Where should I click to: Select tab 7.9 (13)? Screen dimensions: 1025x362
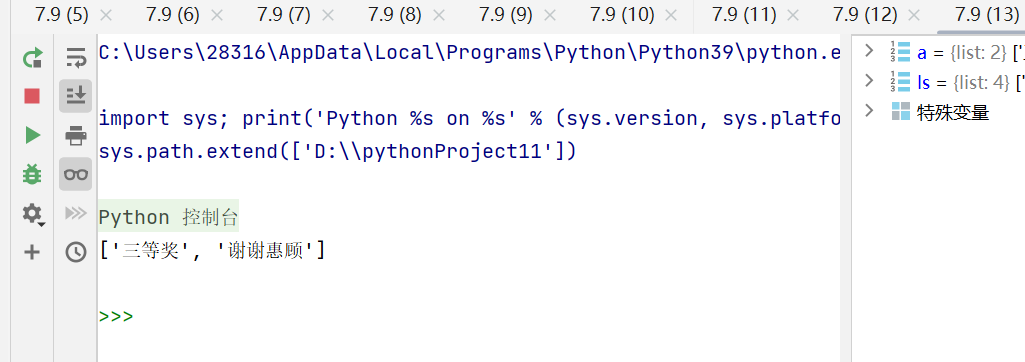(x=987, y=14)
